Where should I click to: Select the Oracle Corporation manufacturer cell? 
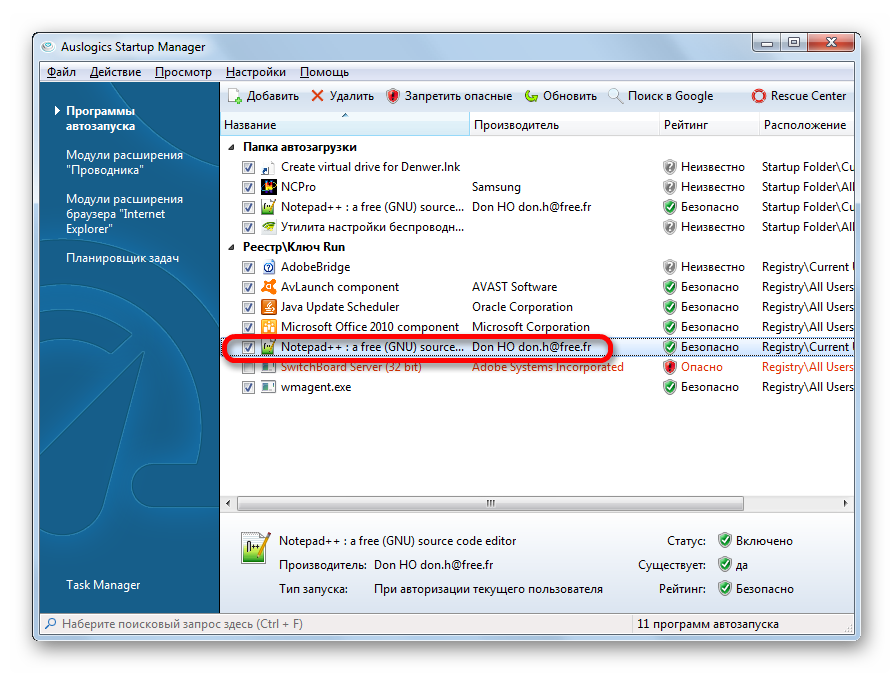point(522,307)
